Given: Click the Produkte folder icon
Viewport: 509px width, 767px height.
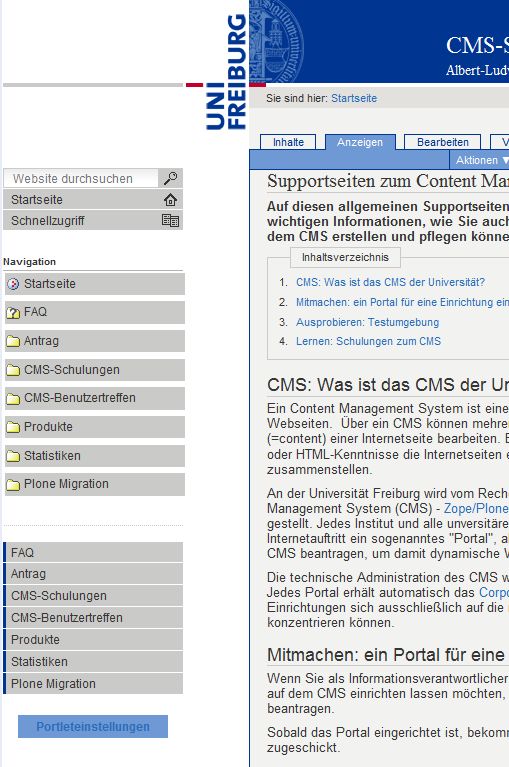Looking at the screenshot, I should point(13,427).
